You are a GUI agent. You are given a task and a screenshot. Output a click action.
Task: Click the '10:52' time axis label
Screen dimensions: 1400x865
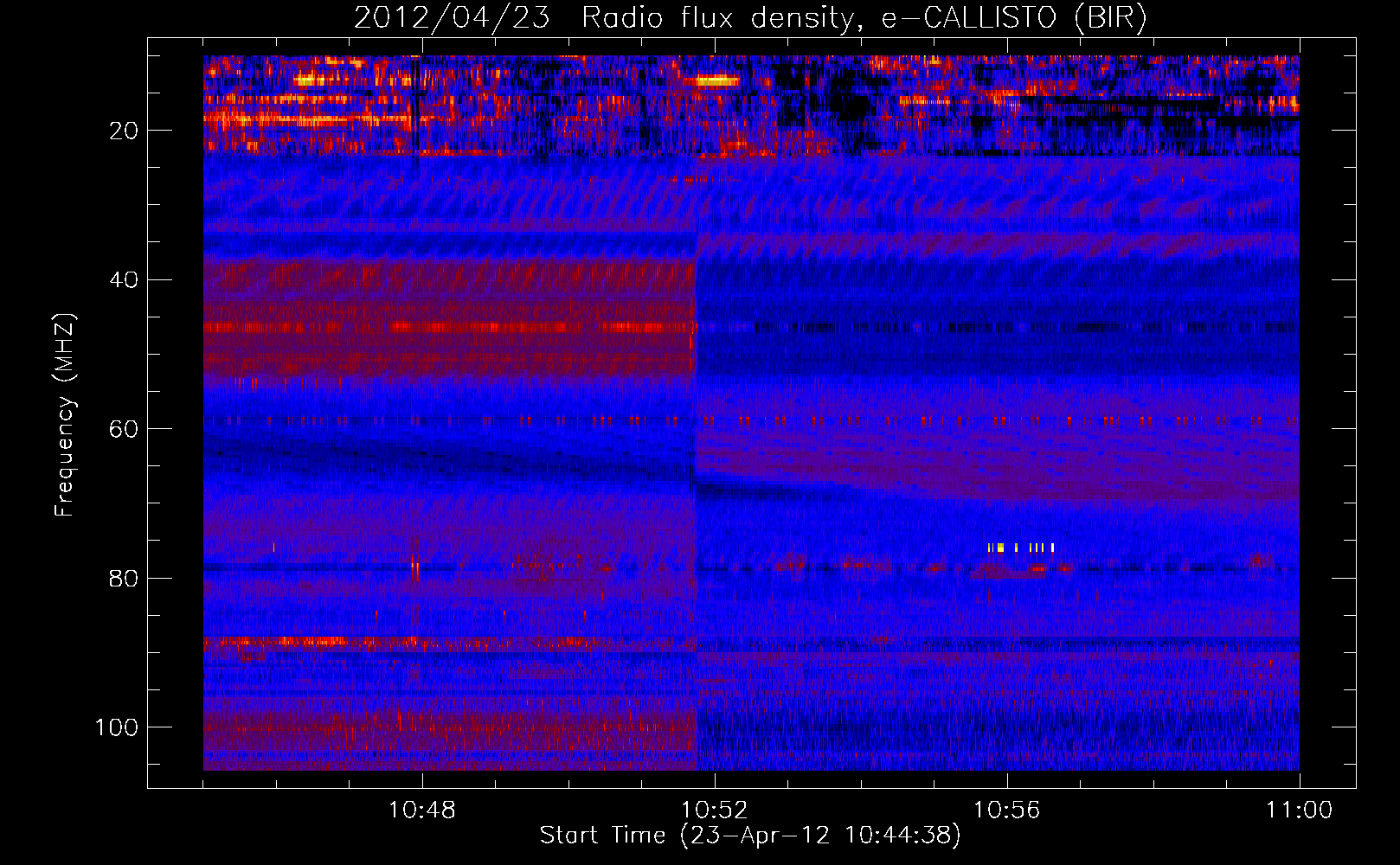point(714,811)
